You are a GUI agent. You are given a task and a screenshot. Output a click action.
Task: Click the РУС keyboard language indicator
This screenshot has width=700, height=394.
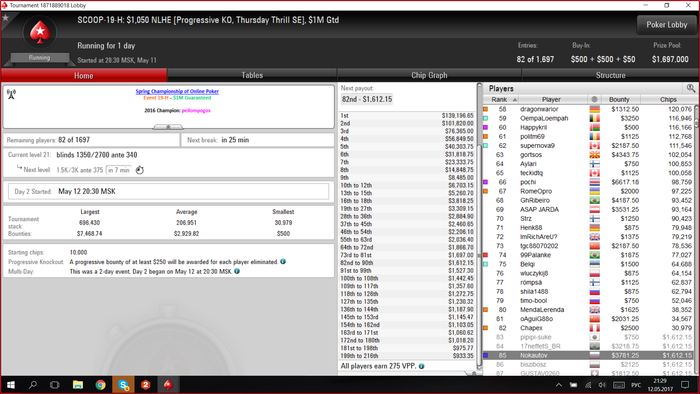[636, 385]
